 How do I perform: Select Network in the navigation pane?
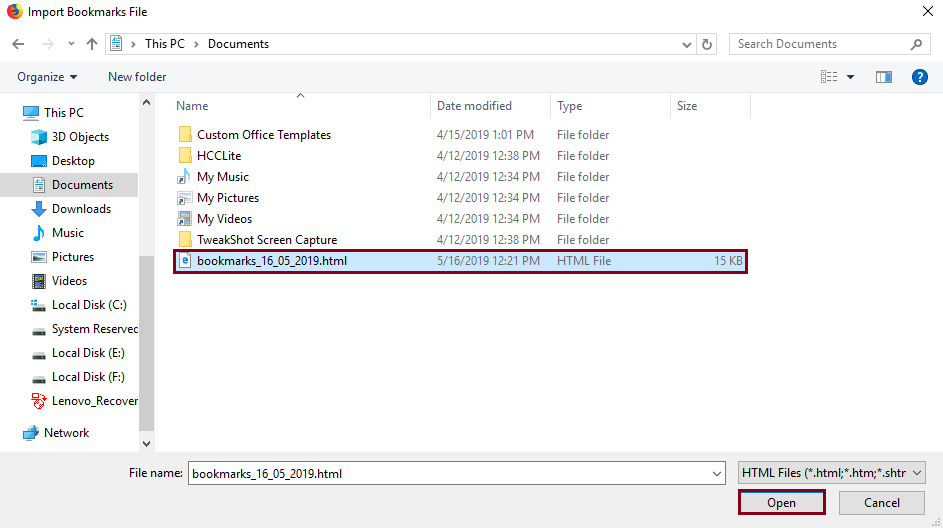66,433
